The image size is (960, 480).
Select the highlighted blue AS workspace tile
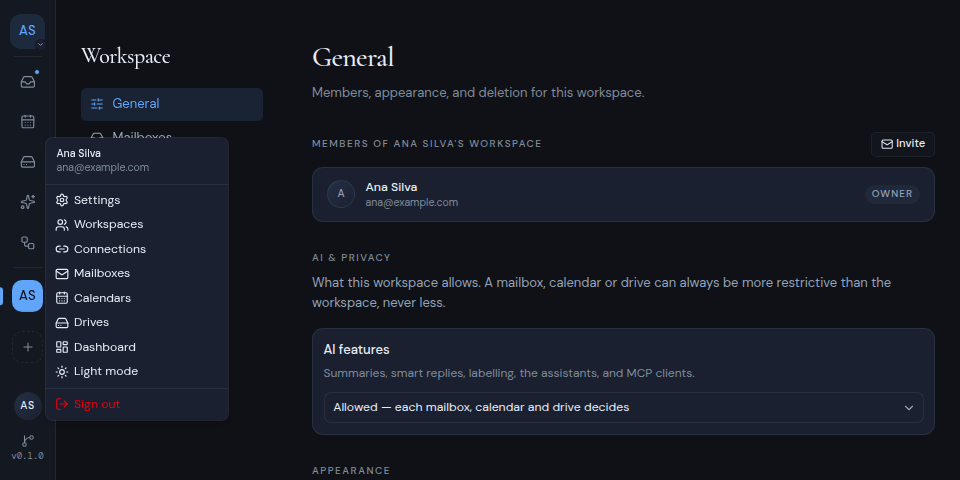[x=28, y=296]
